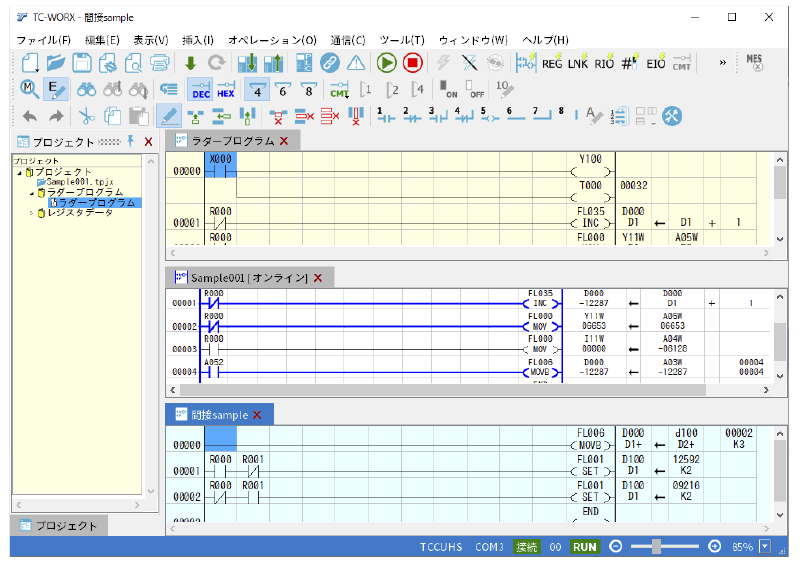Image resolution: width=800 pixels, height=562 pixels.
Task: Expand the レジスタデータ tree node
Action: 32,213
